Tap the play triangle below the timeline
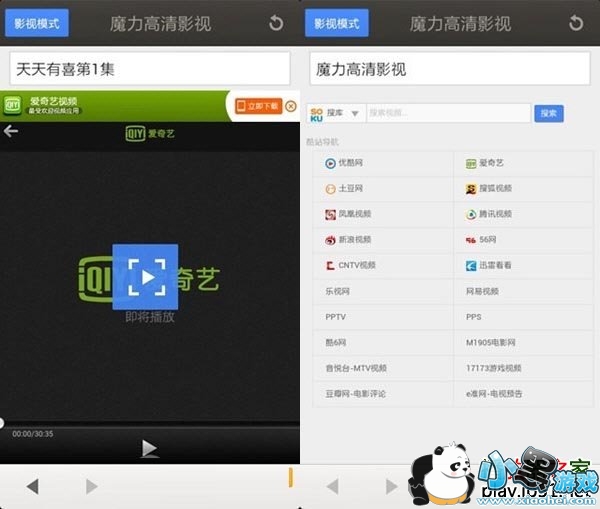Image resolution: width=600 pixels, height=509 pixels. pyautogui.click(x=149, y=448)
